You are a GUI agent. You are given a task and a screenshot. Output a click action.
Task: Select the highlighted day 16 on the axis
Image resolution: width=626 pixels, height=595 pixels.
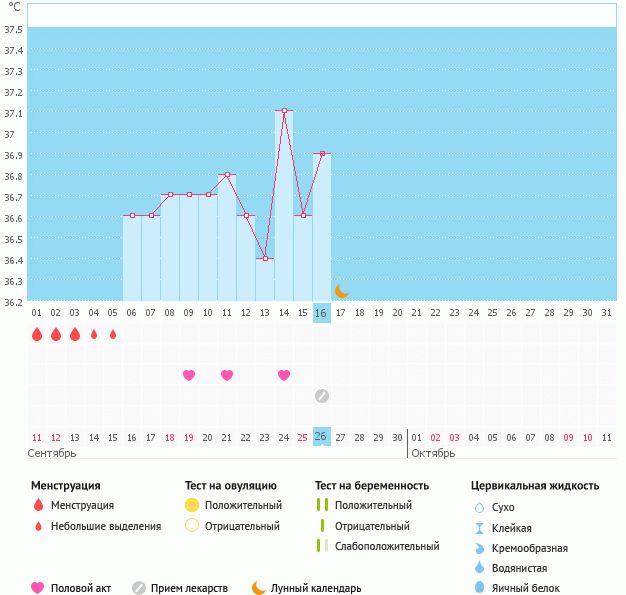click(321, 313)
